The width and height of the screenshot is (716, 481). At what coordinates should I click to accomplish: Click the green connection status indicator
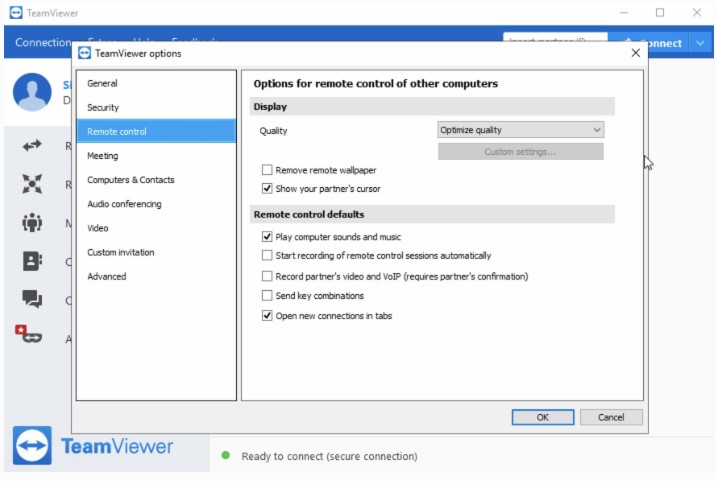coord(225,455)
